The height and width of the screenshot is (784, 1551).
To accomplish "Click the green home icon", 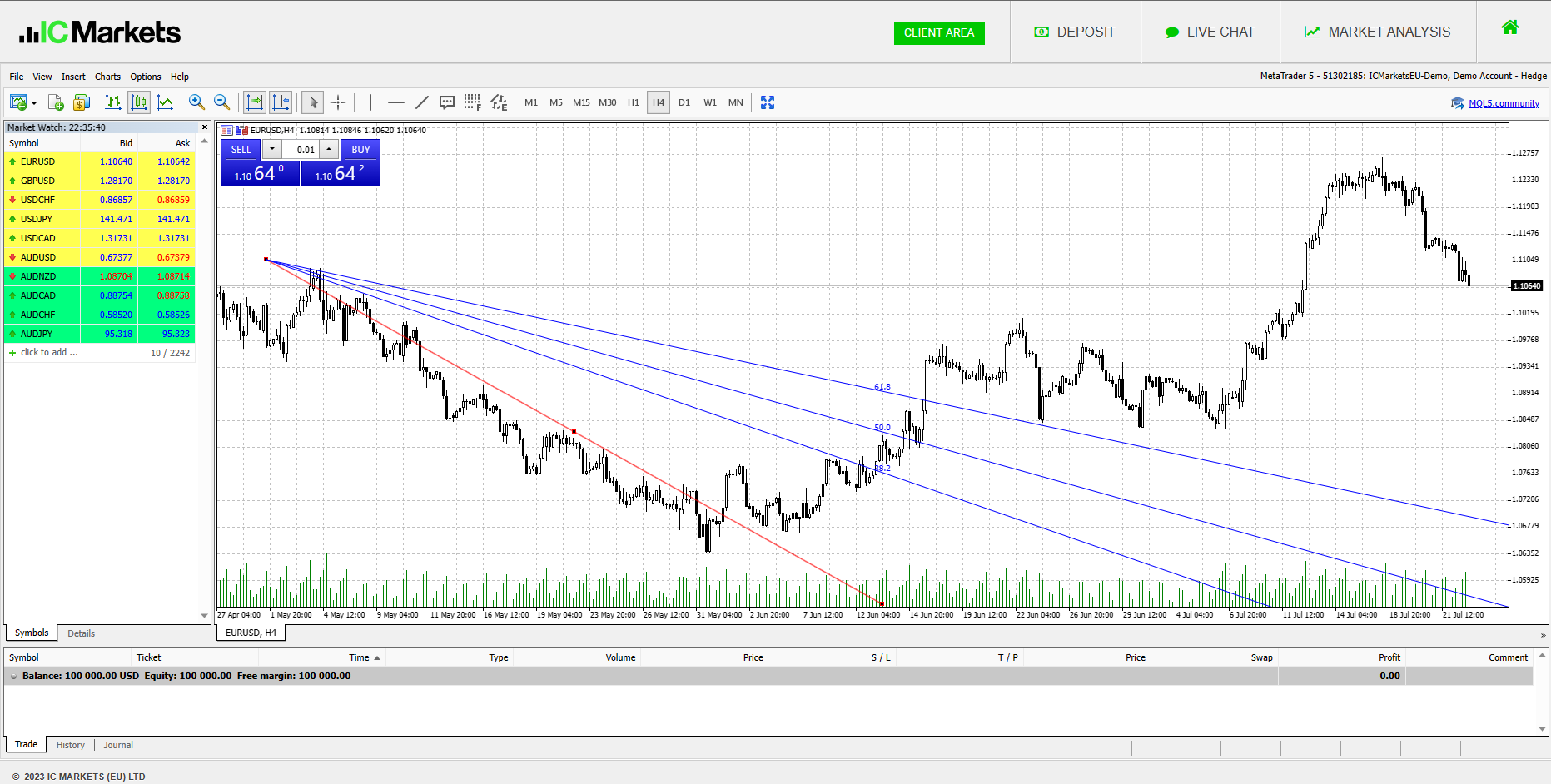I will [x=1509, y=28].
